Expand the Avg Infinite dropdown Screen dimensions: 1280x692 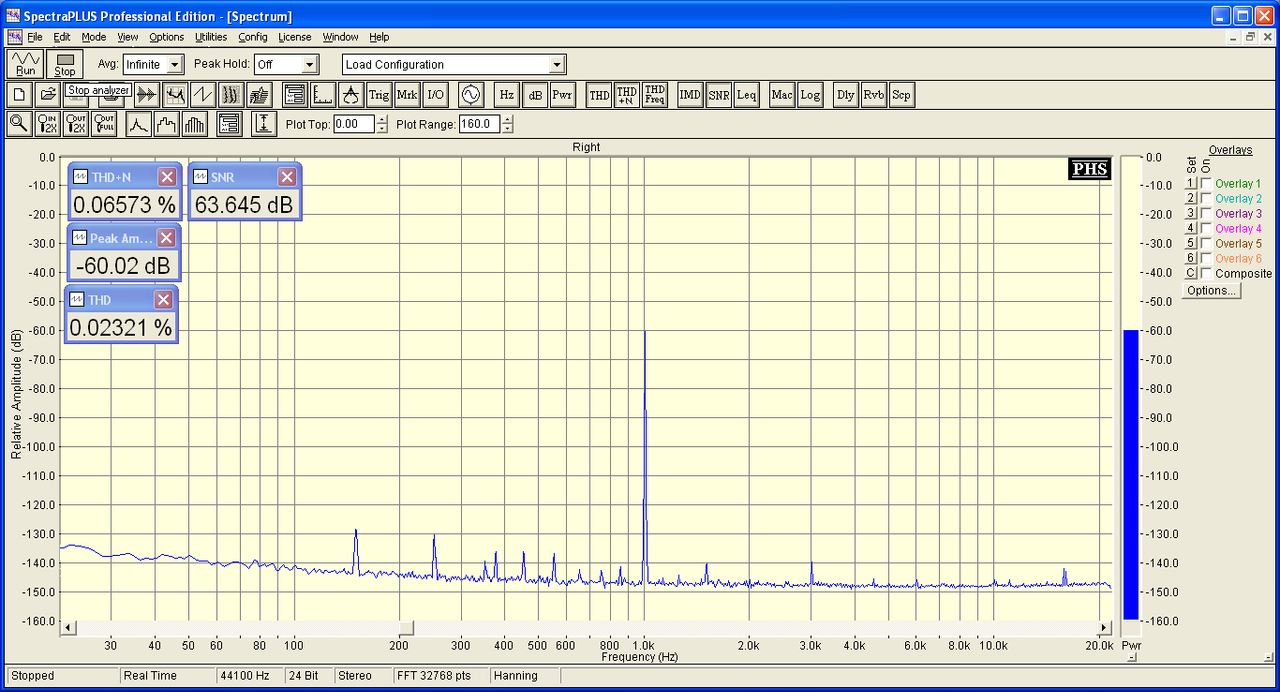(175, 64)
